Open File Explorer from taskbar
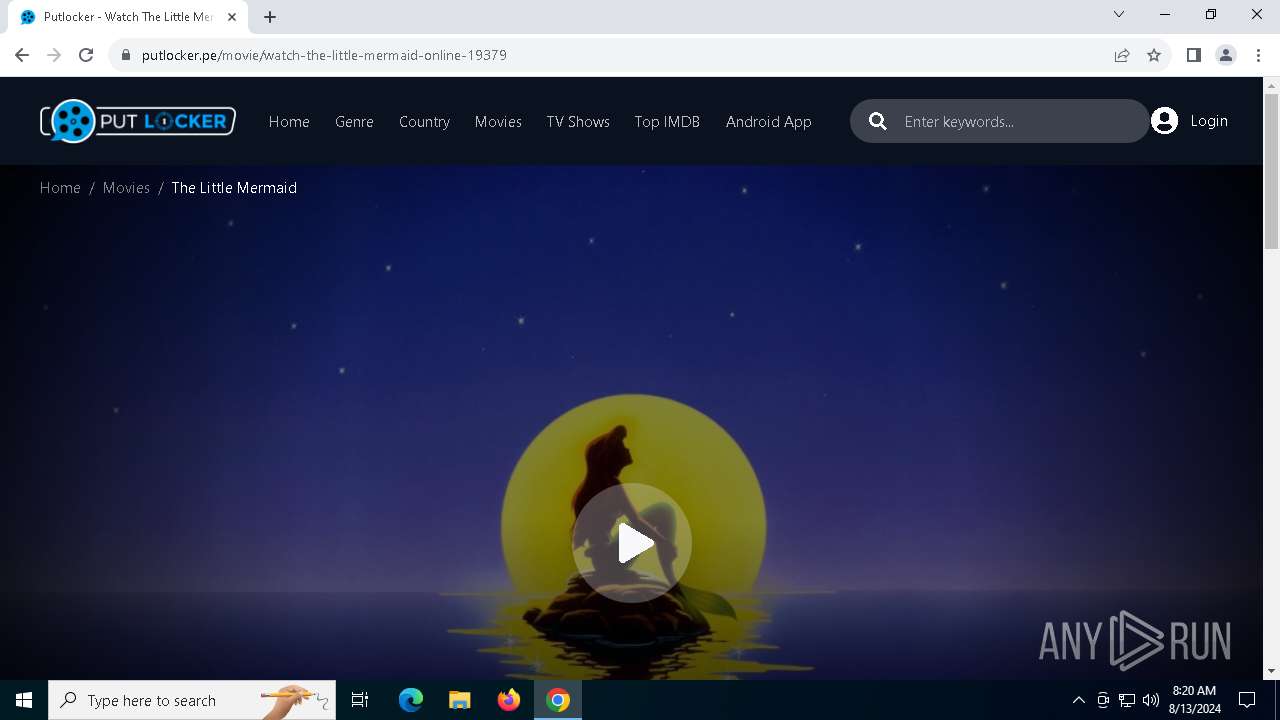 point(460,700)
